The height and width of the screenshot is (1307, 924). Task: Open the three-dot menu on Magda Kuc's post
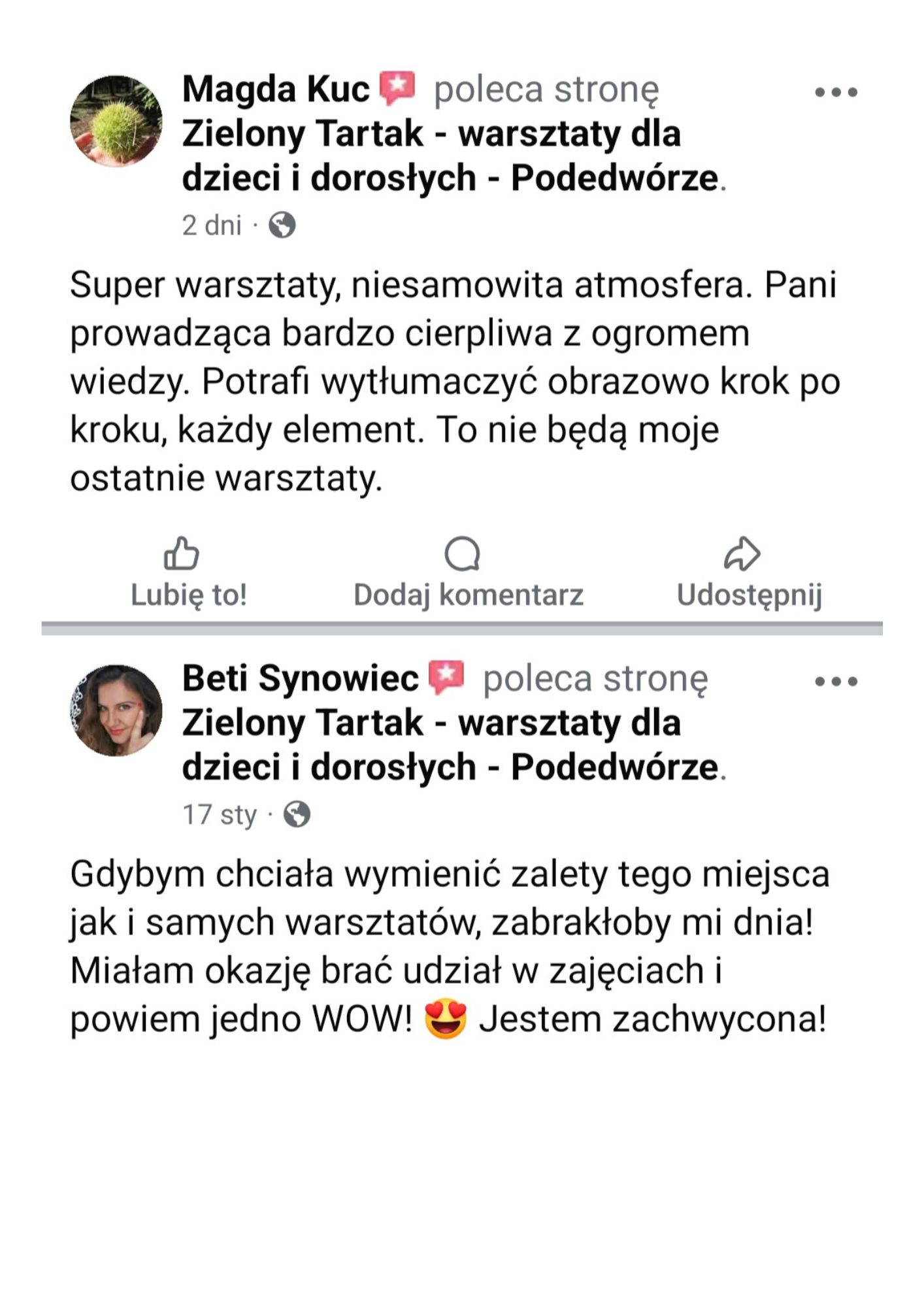[836, 92]
